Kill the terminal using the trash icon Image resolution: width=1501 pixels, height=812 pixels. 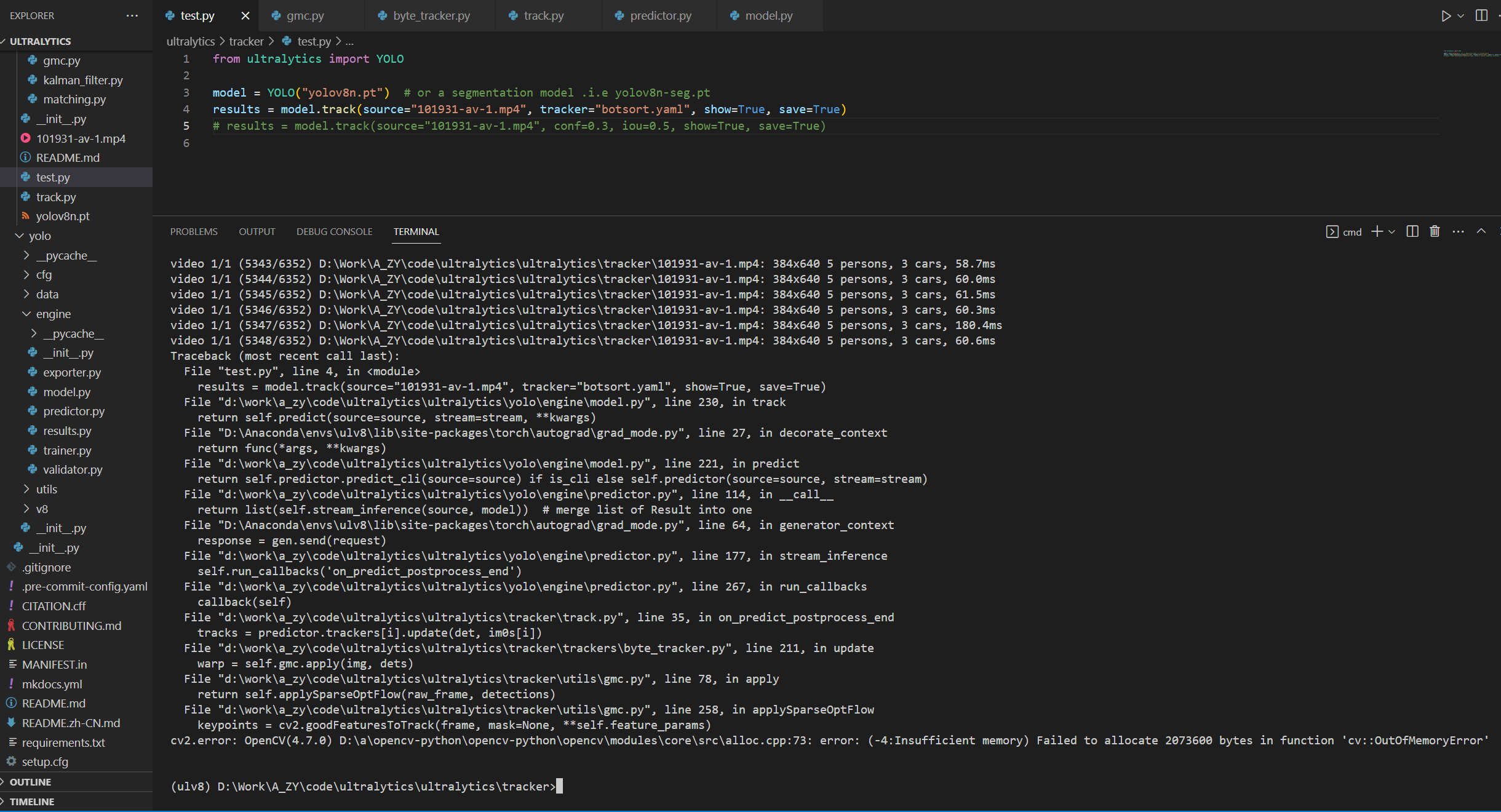(x=1434, y=231)
